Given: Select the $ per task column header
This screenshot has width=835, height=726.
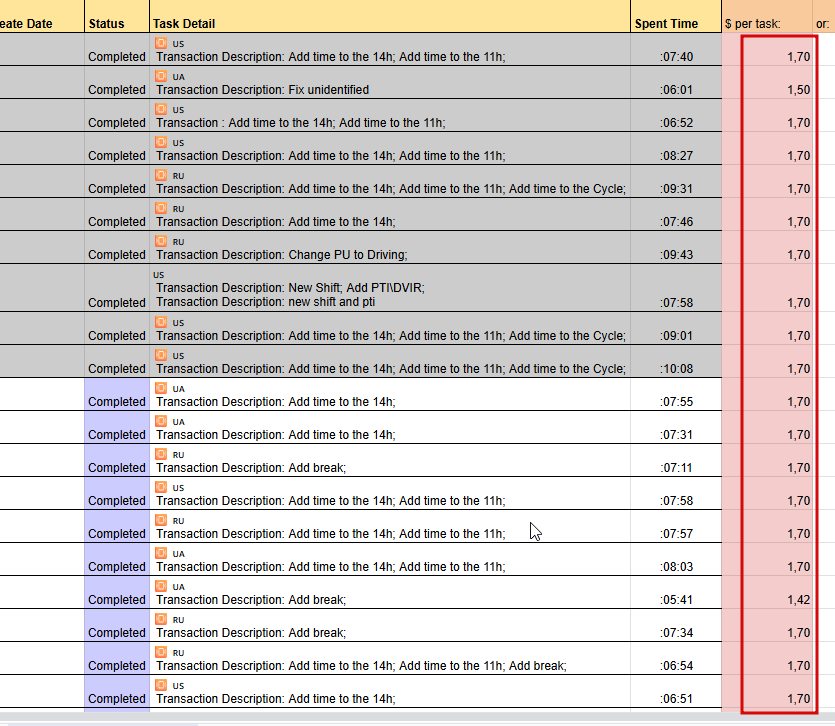Looking at the screenshot, I should (767, 17).
